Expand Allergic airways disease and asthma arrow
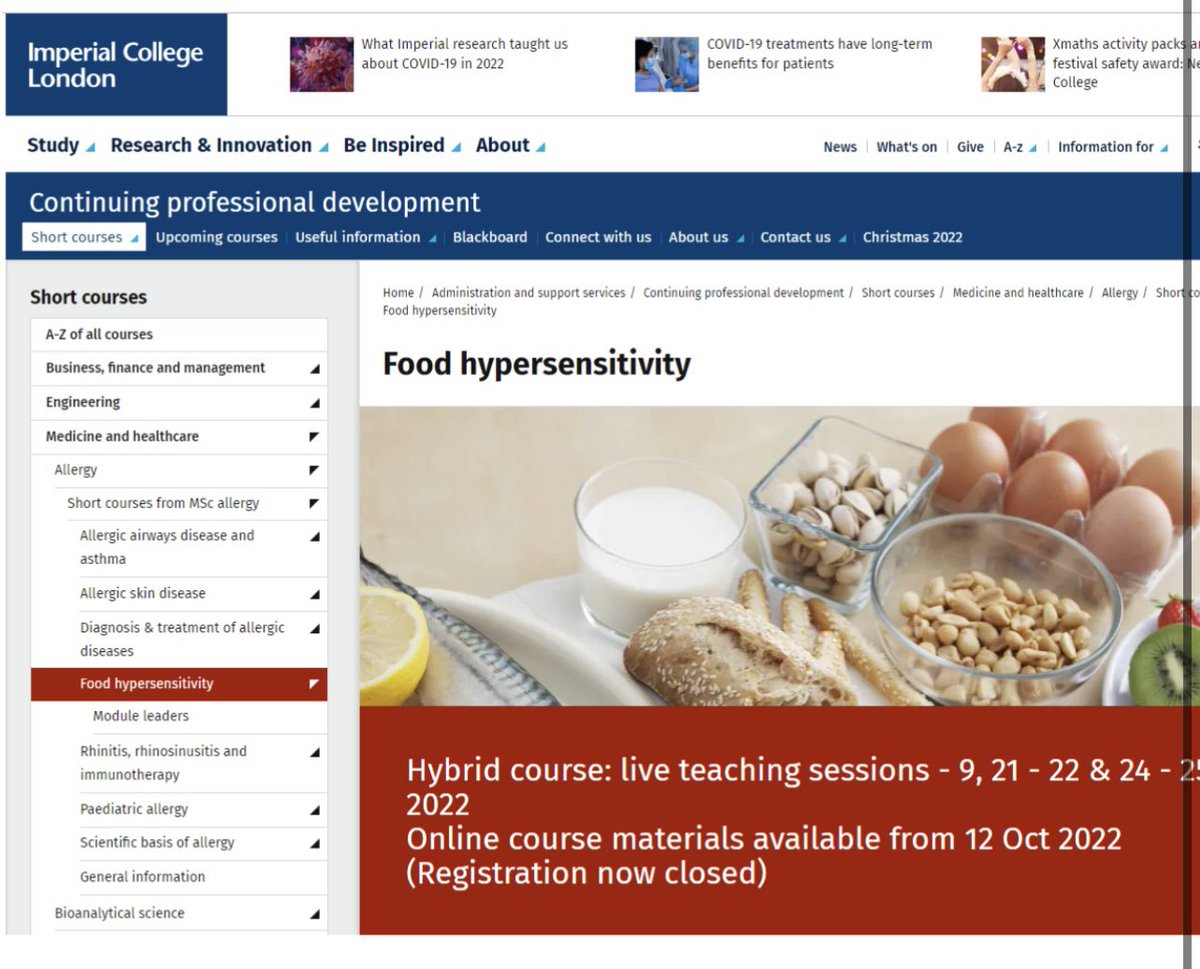1200x969 pixels. click(x=314, y=537)
